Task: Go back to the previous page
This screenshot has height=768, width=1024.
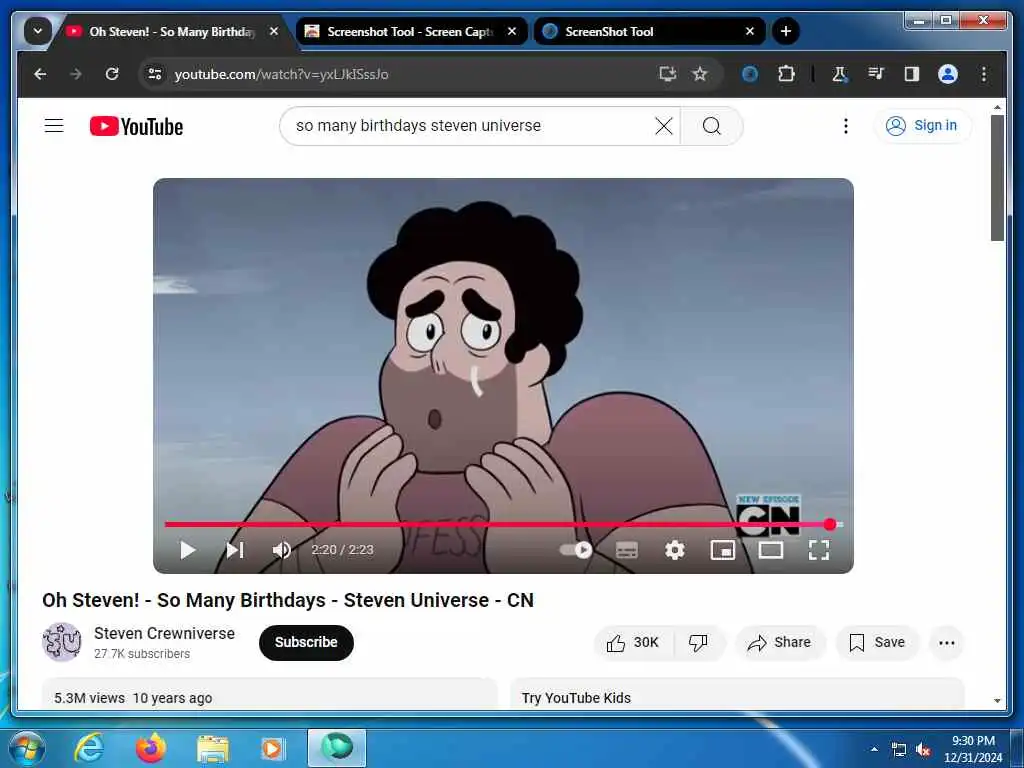Action: click(40, 74)
